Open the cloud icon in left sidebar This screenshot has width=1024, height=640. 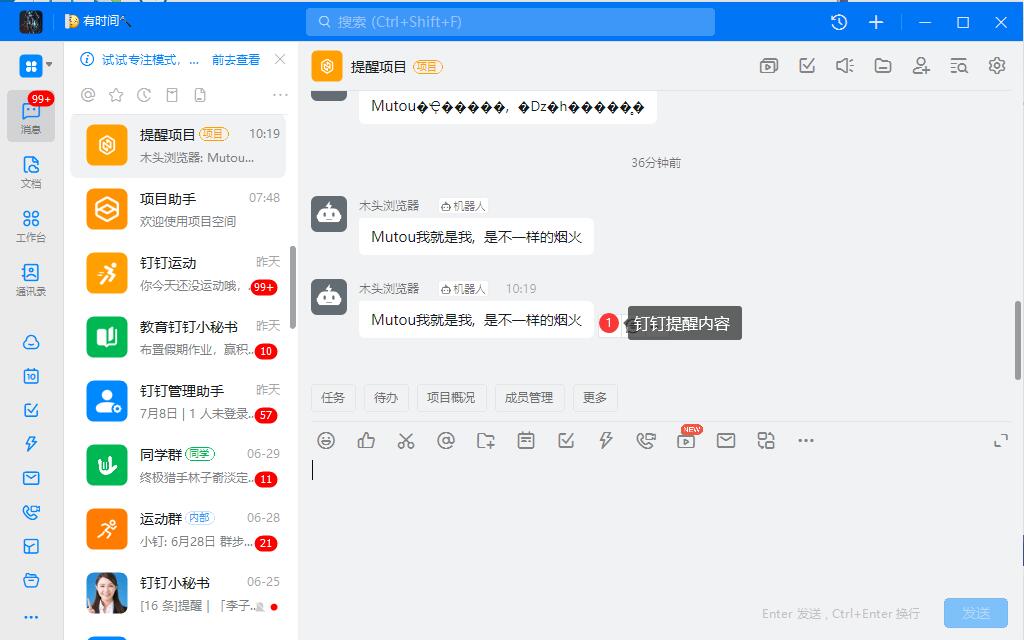pyautogui.click(x=31, y=342)
